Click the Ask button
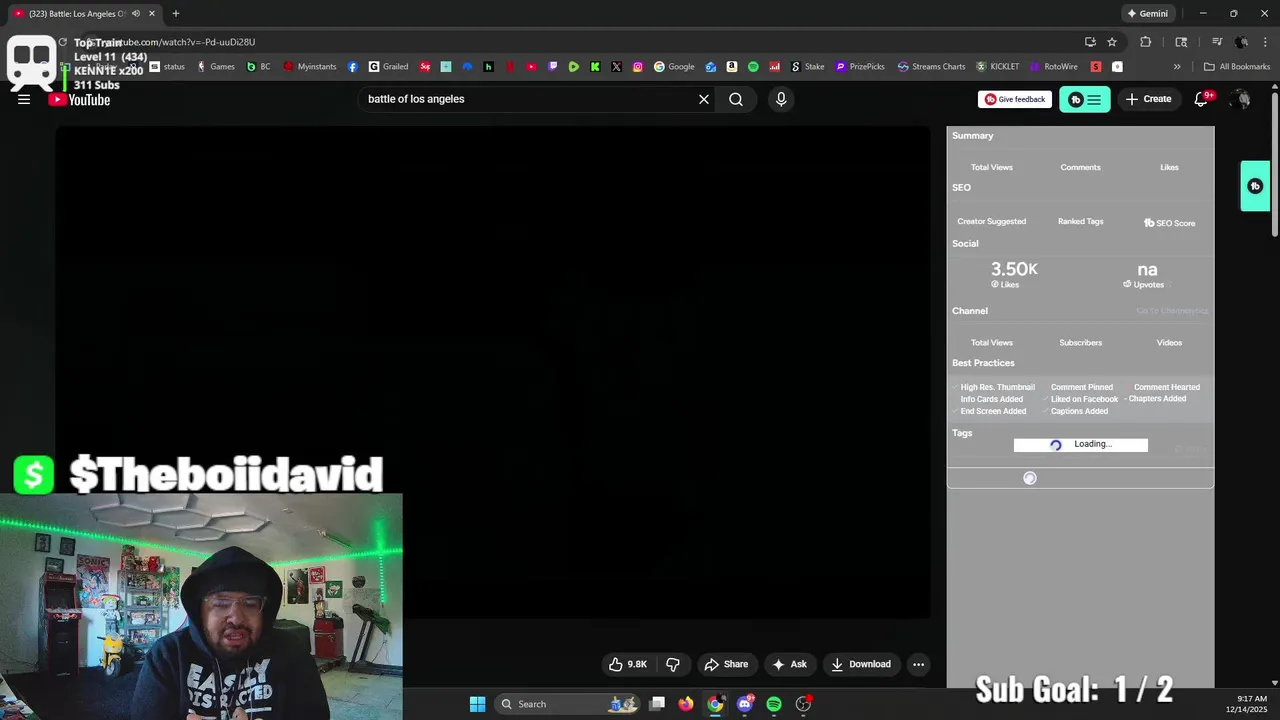This screenshot has width=1280, height=720. coord(789,664)
